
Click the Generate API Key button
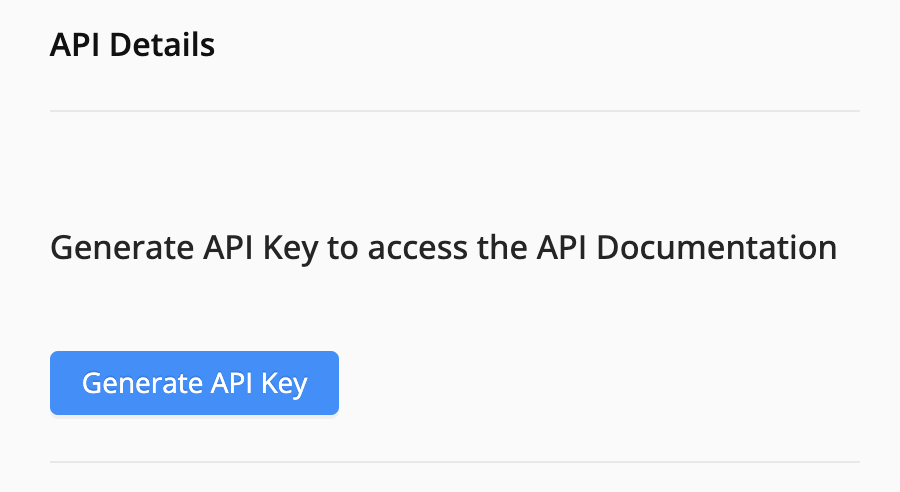click(x=194, y=383)
